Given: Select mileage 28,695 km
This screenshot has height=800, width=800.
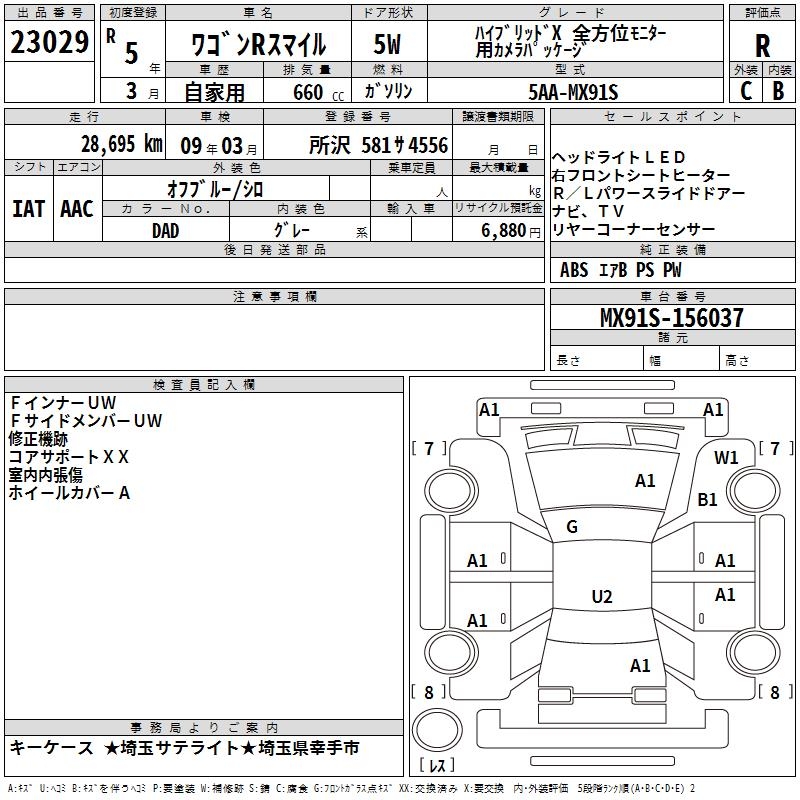Looking at the screenshot, I should (x=121, y=144).
